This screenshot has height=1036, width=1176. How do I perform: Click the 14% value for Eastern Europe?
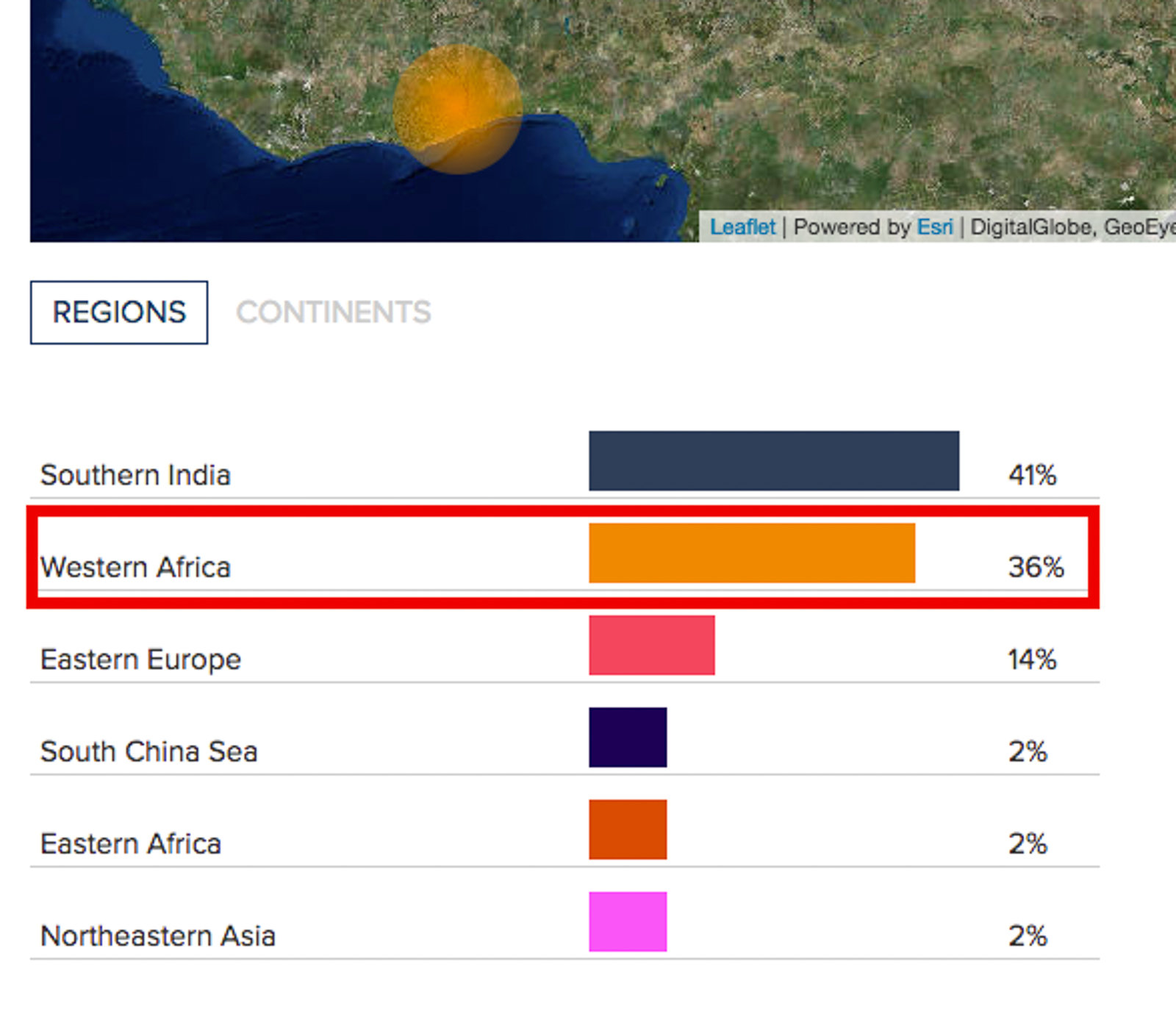1031,660
